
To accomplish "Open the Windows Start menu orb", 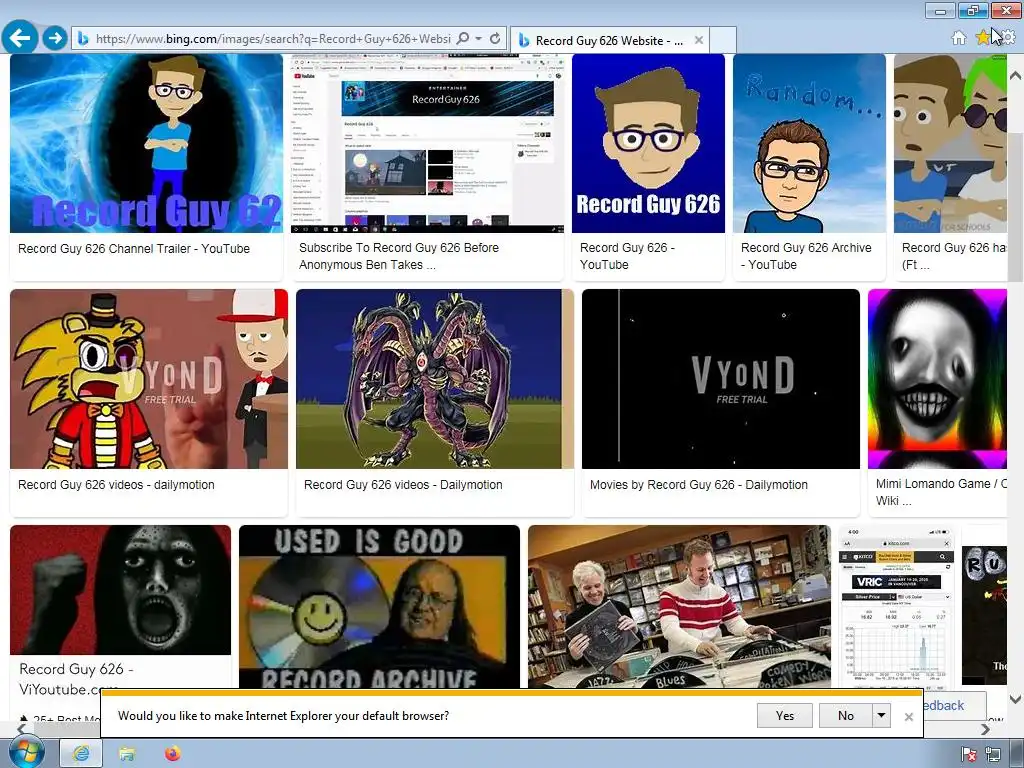I will click(25, 752).
